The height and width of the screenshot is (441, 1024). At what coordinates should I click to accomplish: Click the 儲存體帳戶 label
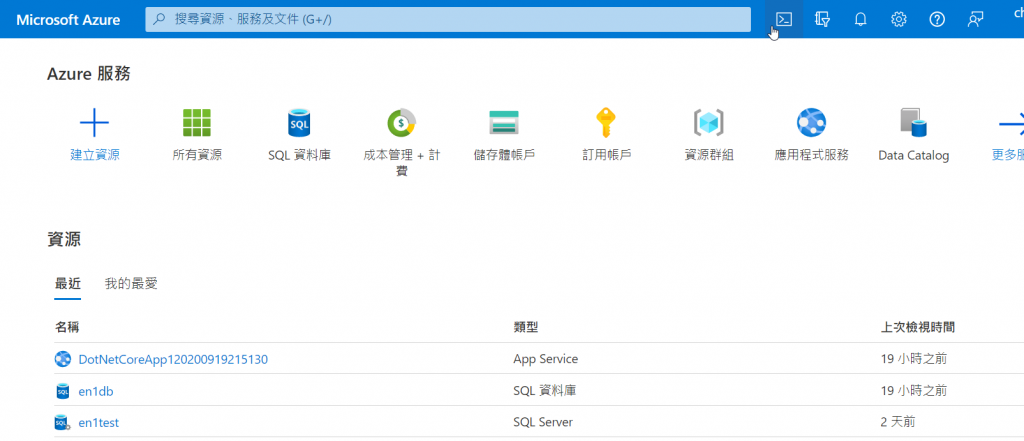[504, 155]
